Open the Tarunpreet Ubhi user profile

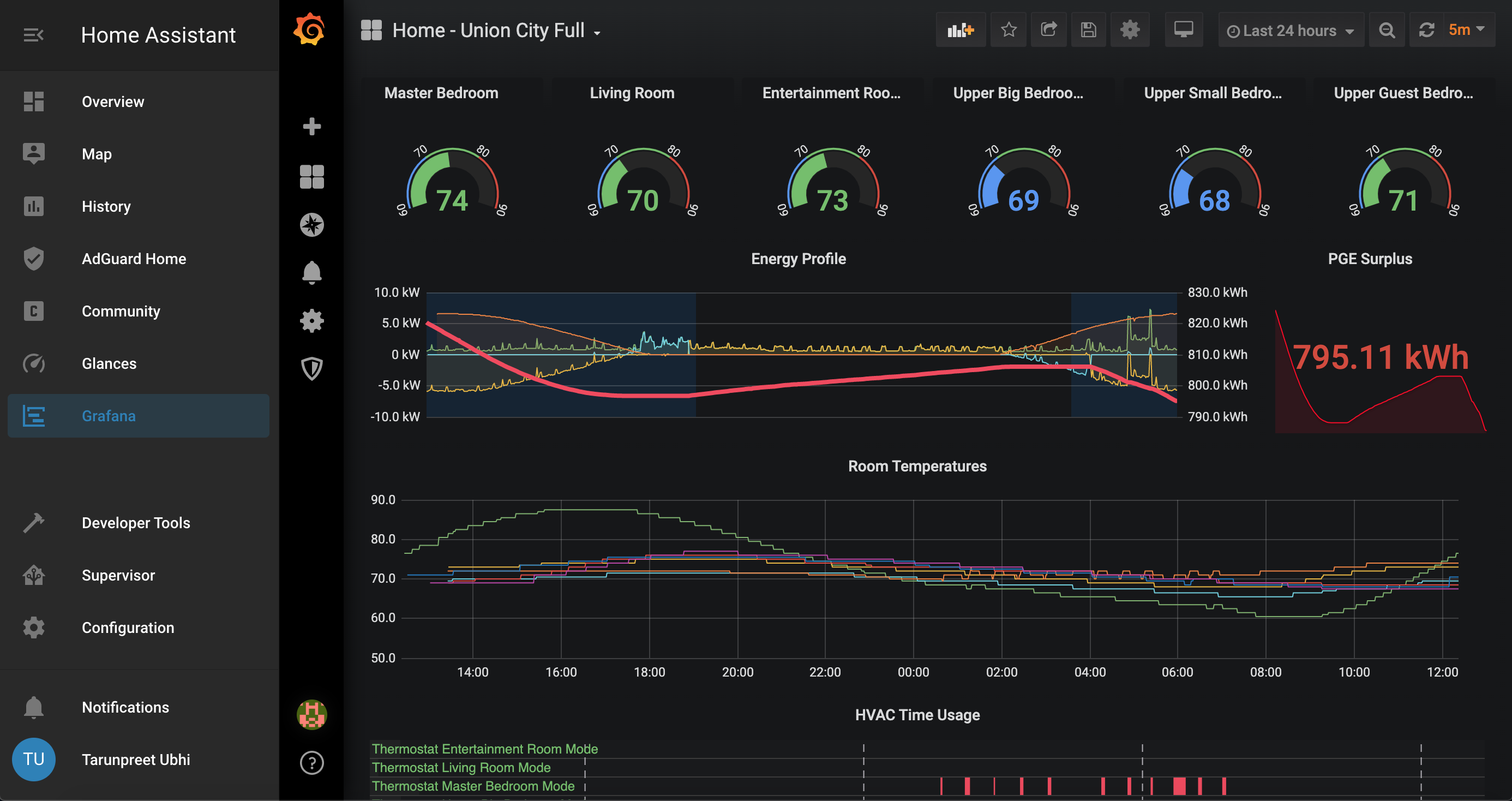(x=136, y=760)
